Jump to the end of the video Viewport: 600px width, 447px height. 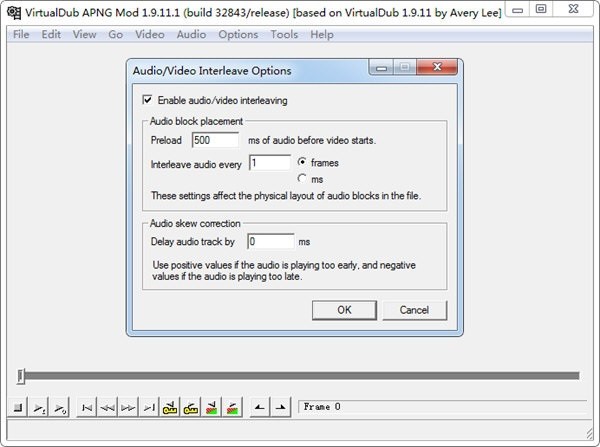(149, 408)
